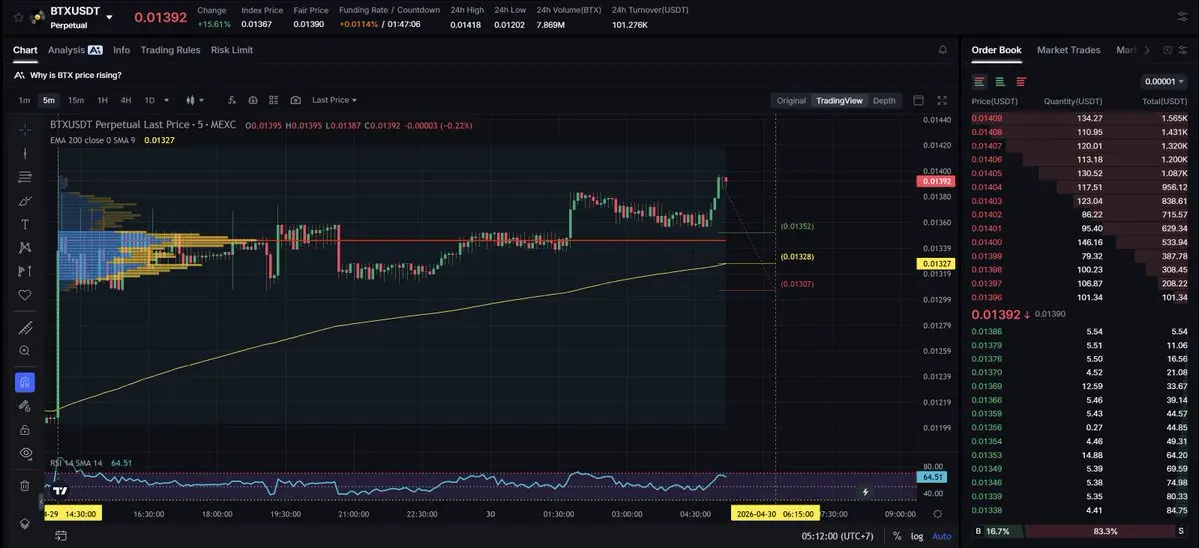Open the top-right page settings sliders icon

[1182, 17]
